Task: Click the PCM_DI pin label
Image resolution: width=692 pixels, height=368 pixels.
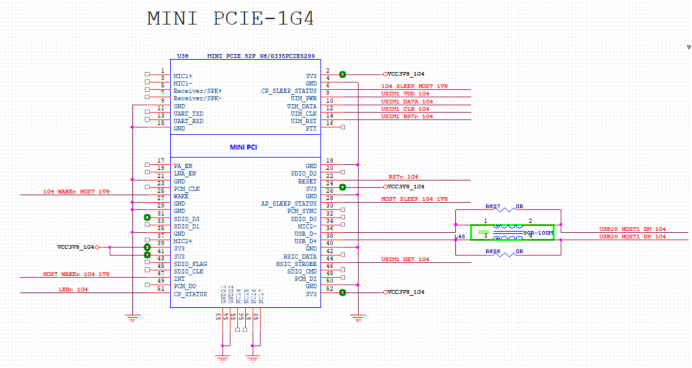Action: click(305, 279)
